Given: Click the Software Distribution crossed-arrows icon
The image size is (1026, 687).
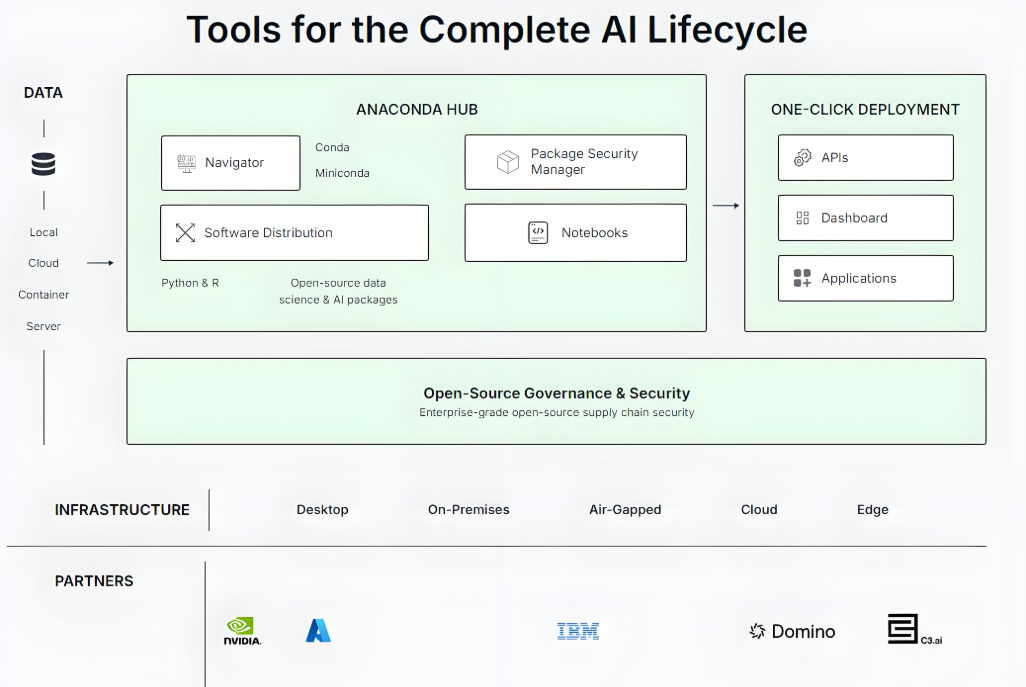Looking at the screenshot, I should pos(185,232).
